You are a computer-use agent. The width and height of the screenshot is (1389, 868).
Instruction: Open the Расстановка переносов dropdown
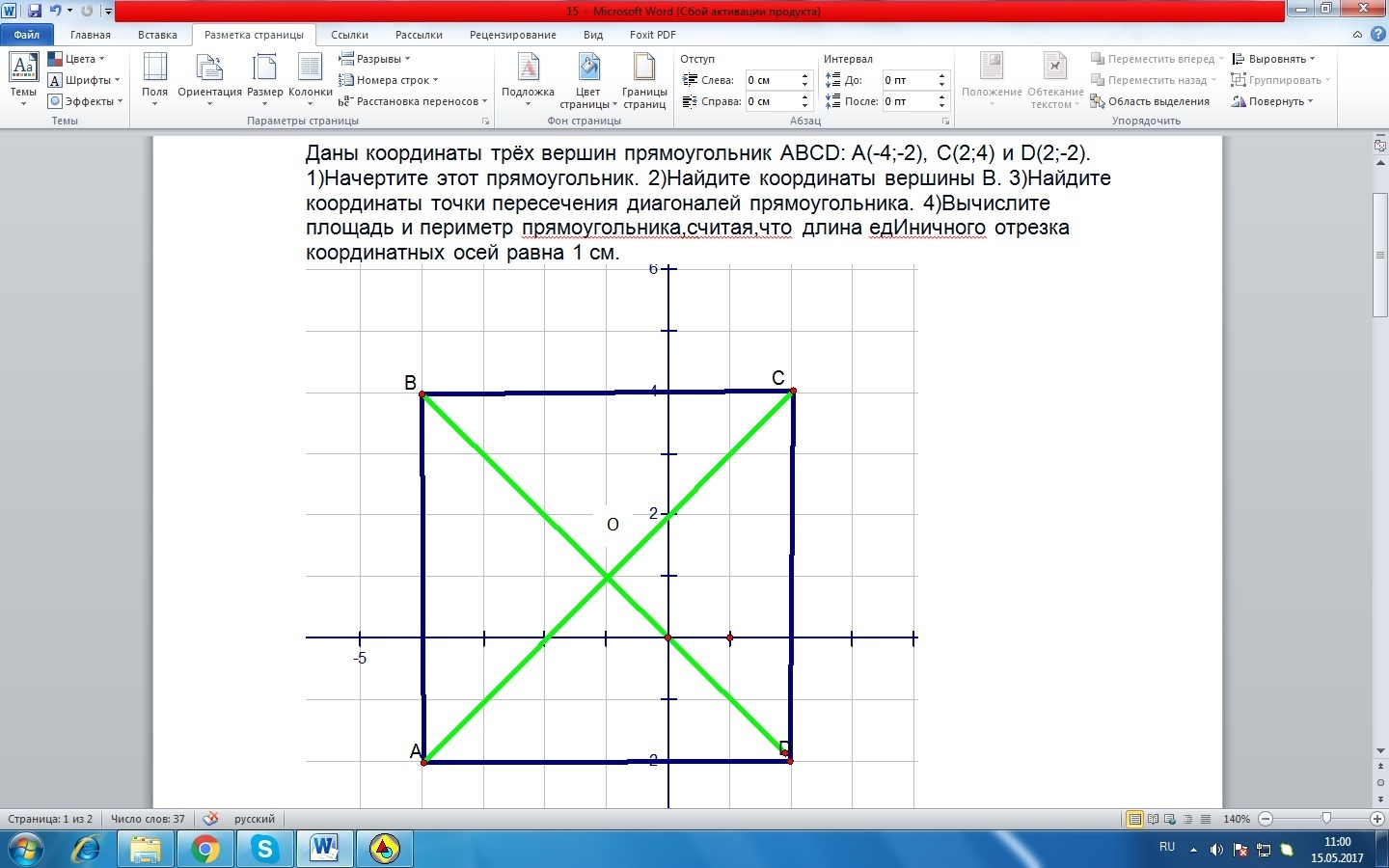(x=413, y=101)
